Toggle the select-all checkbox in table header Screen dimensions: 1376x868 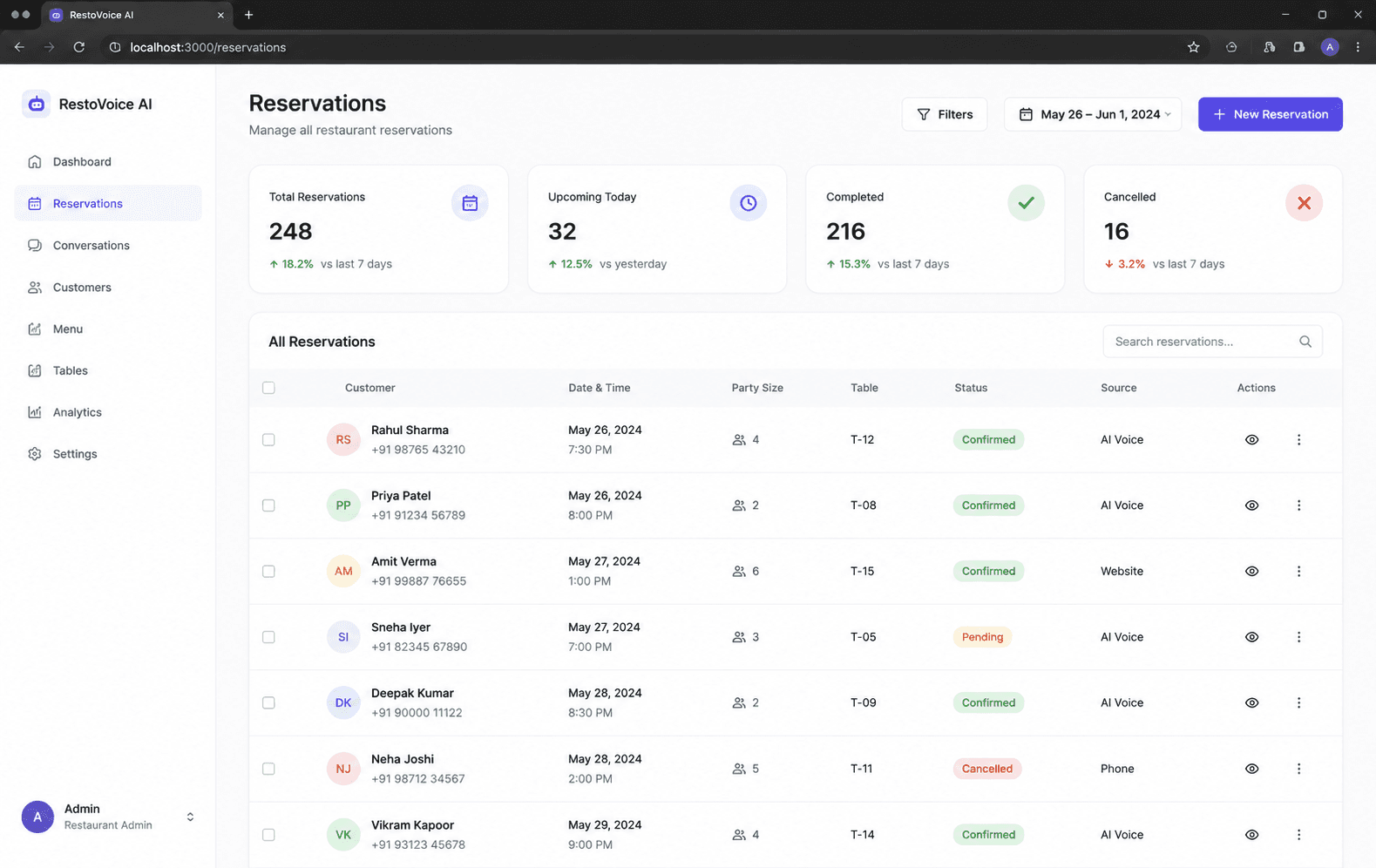coord(268,388)
